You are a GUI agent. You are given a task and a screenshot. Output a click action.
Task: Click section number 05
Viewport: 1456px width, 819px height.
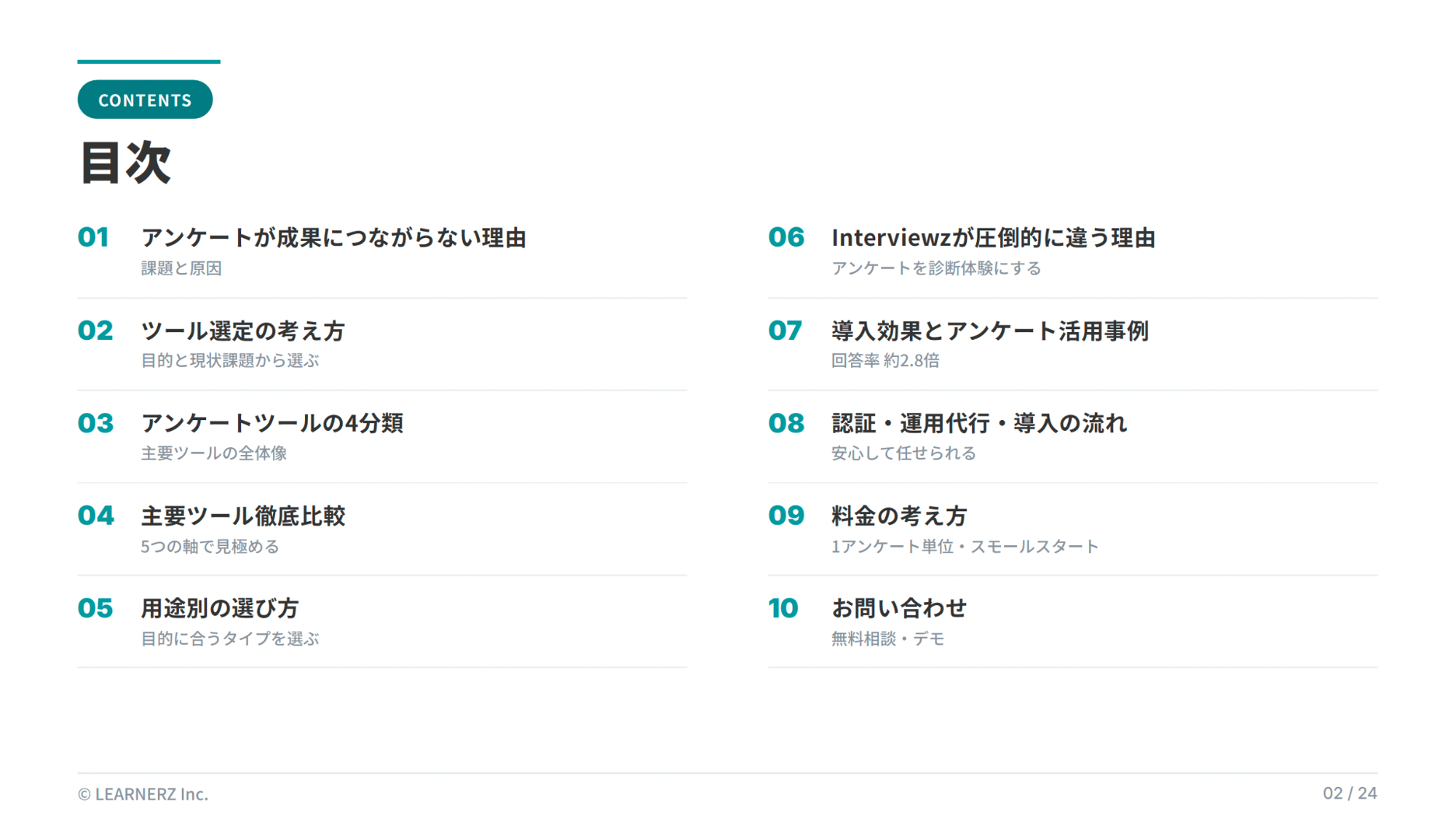95,608
